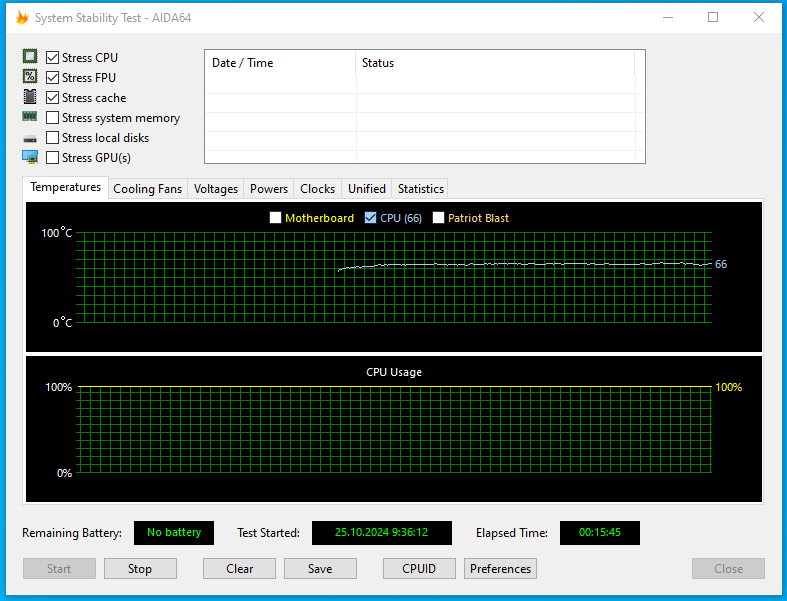
Task: Switch to the Unified tab
Action: tap(367, 189)
